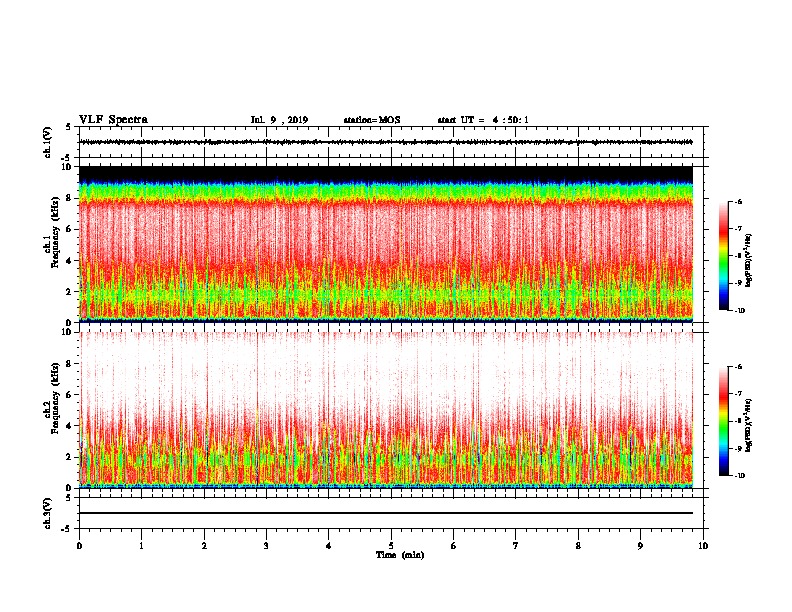Click the "station=MOS" header label
This screenshot has width=792, height=612.
point(372,120)
